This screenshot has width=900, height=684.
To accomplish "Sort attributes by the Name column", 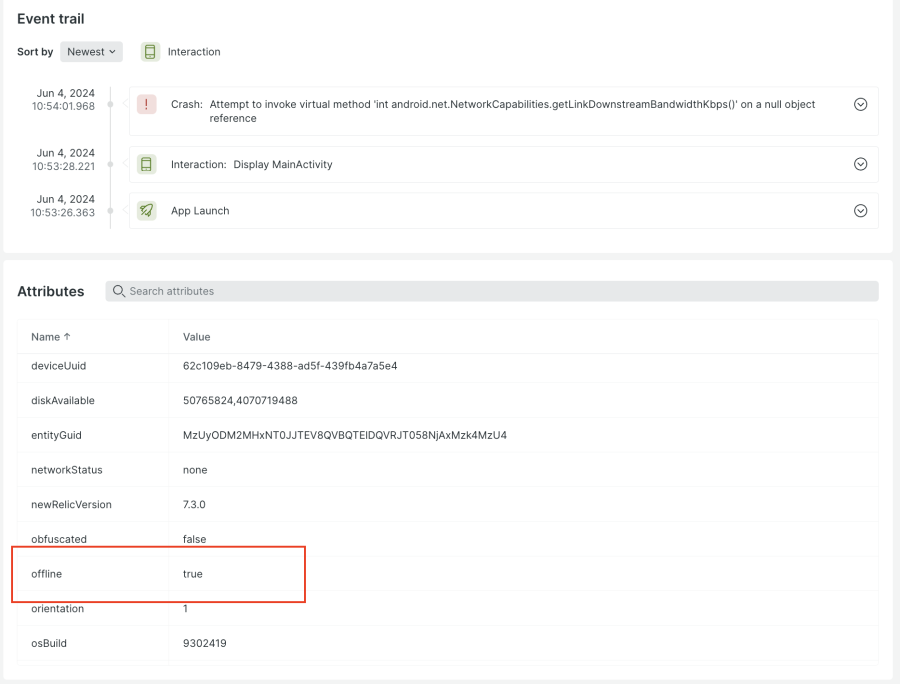I will (x=51, y=337).
